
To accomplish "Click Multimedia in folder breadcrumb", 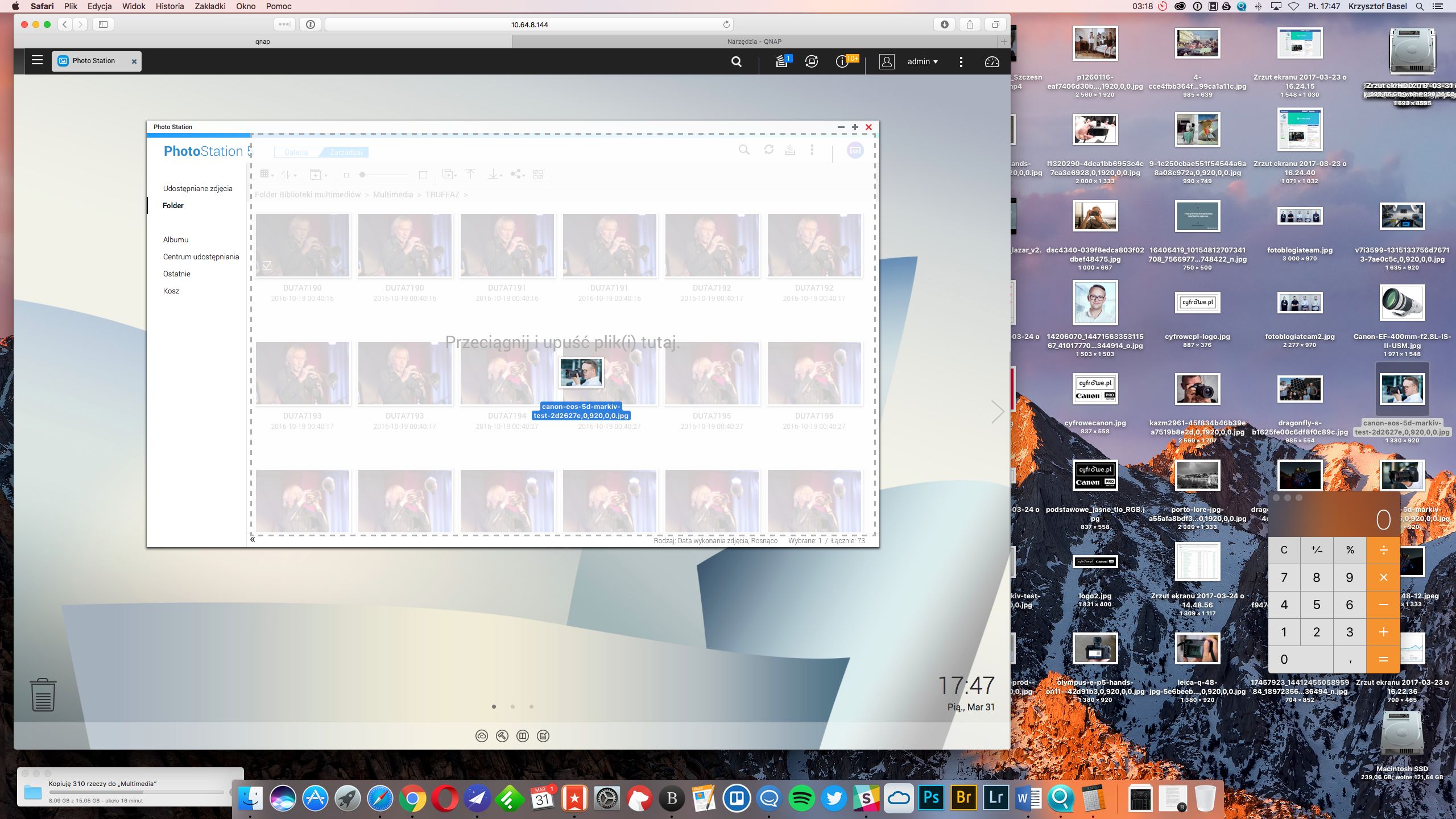I will (x=393, y=195).
